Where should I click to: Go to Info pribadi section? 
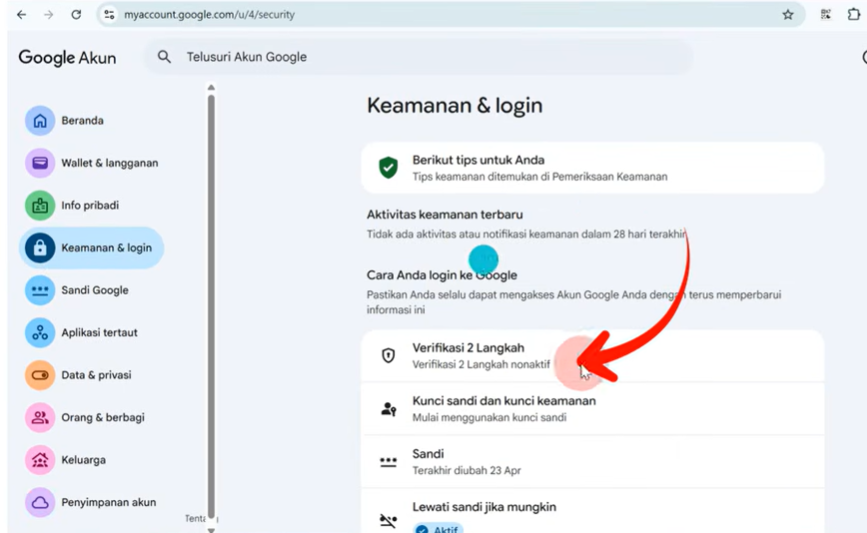(91, 206)
